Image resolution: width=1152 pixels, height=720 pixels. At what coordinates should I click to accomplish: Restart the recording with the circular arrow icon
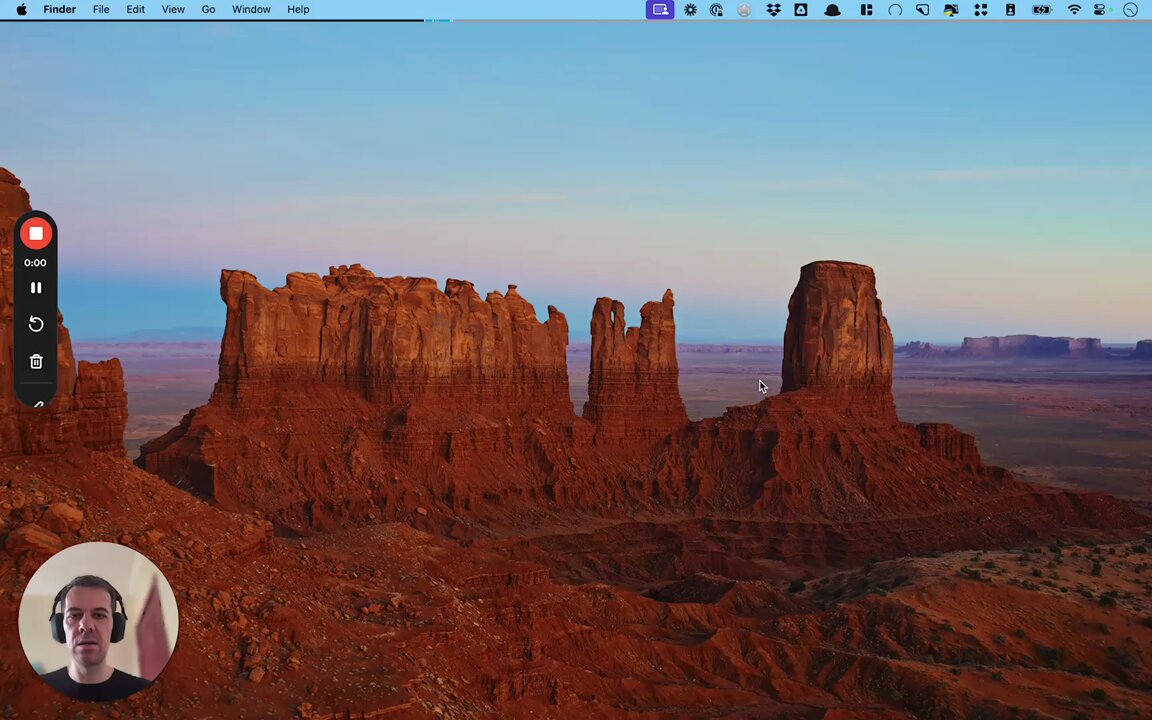click(35, 324)
